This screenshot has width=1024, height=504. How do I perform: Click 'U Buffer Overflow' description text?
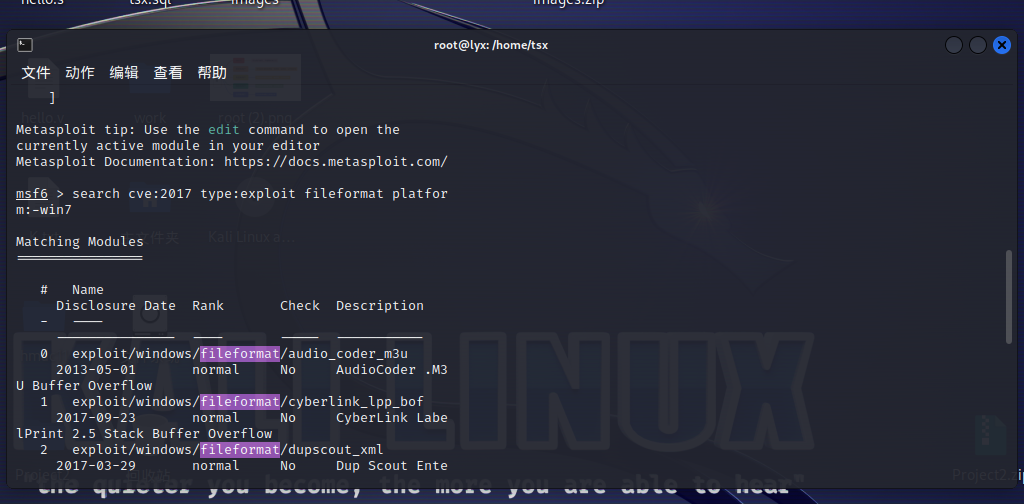pos(84,386)
